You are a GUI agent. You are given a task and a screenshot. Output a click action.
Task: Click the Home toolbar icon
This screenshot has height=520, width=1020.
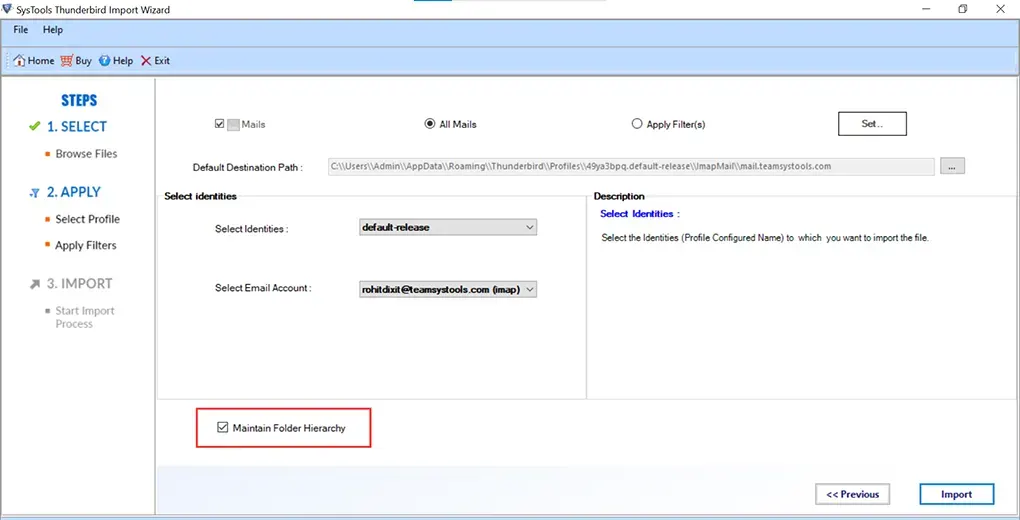pyautogui.click(x=20, y=61)
